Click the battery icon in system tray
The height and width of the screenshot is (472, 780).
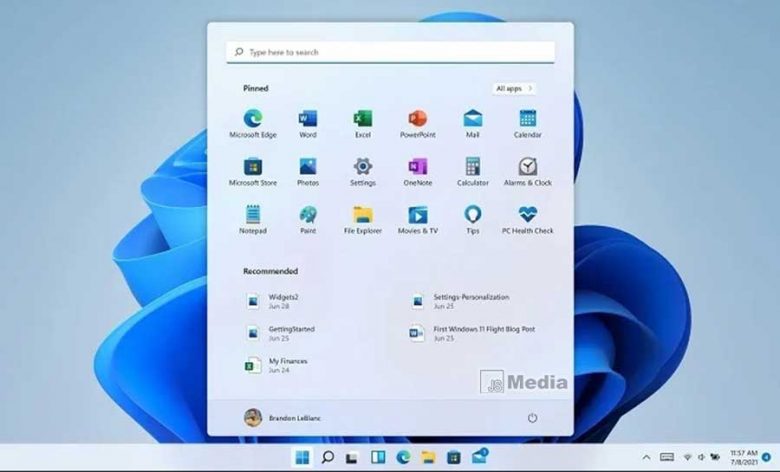pos(715,457)
